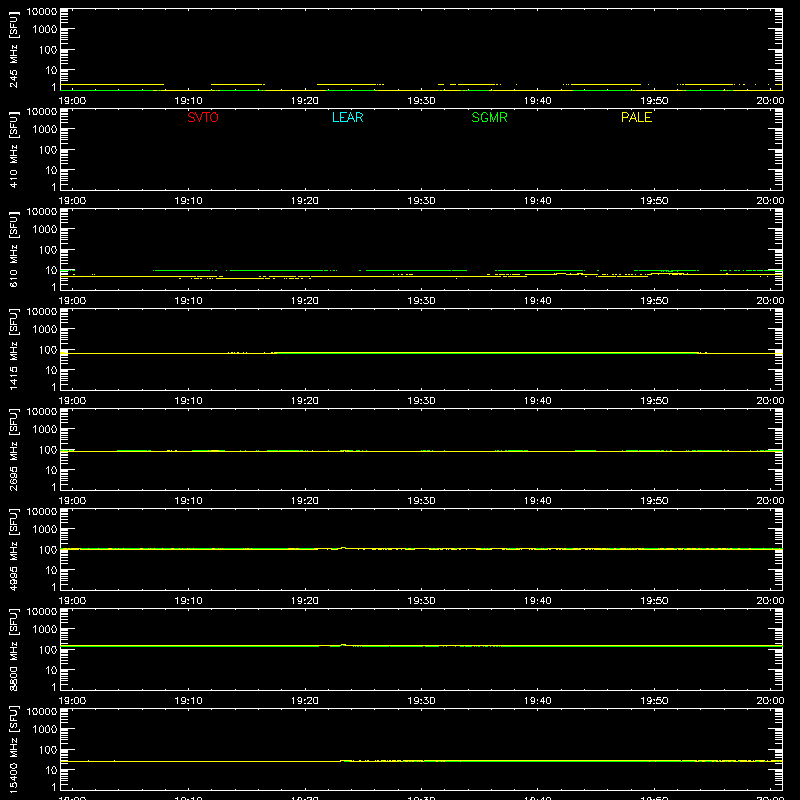Select the 2695 MHz [SFU] axis title

(13, 450)
